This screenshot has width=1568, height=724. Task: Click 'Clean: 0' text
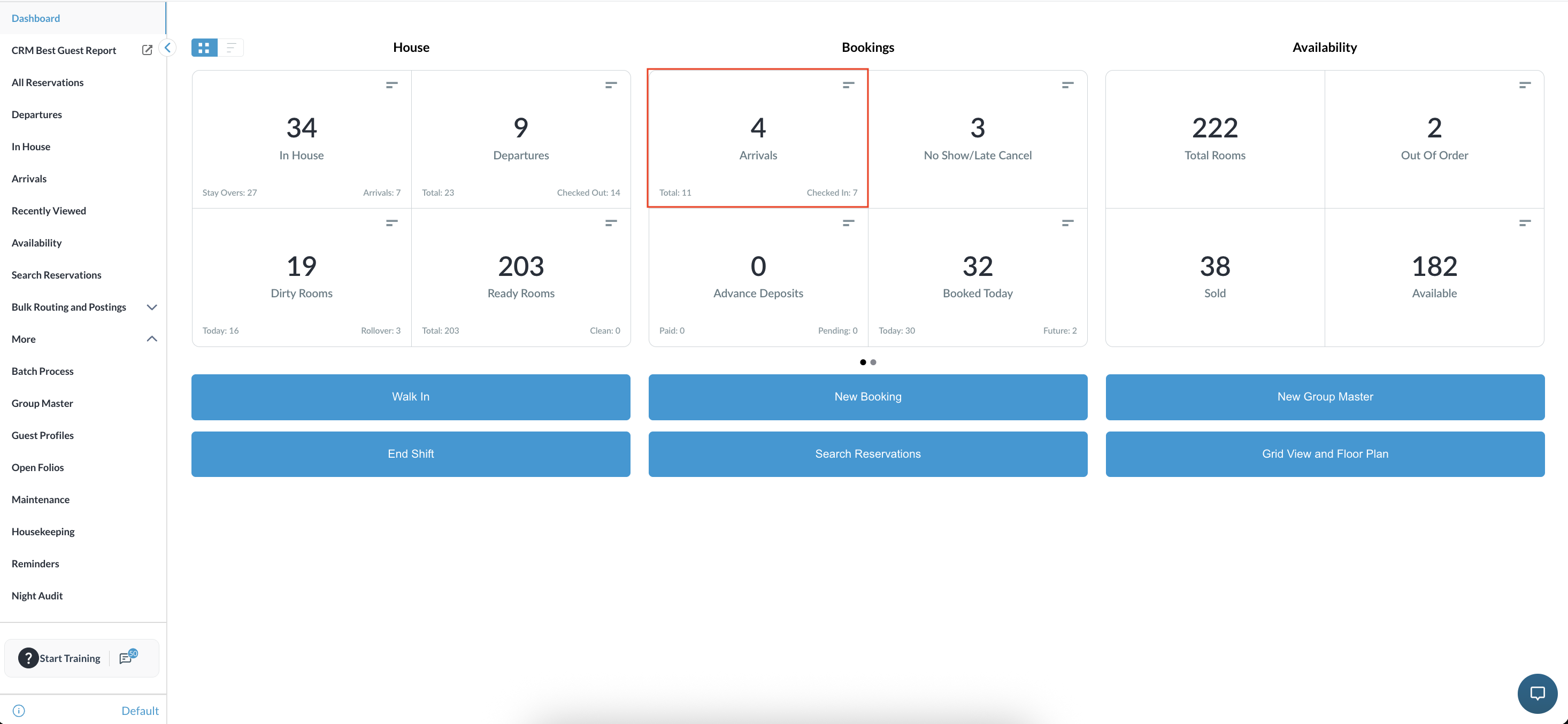click(605, 331)
